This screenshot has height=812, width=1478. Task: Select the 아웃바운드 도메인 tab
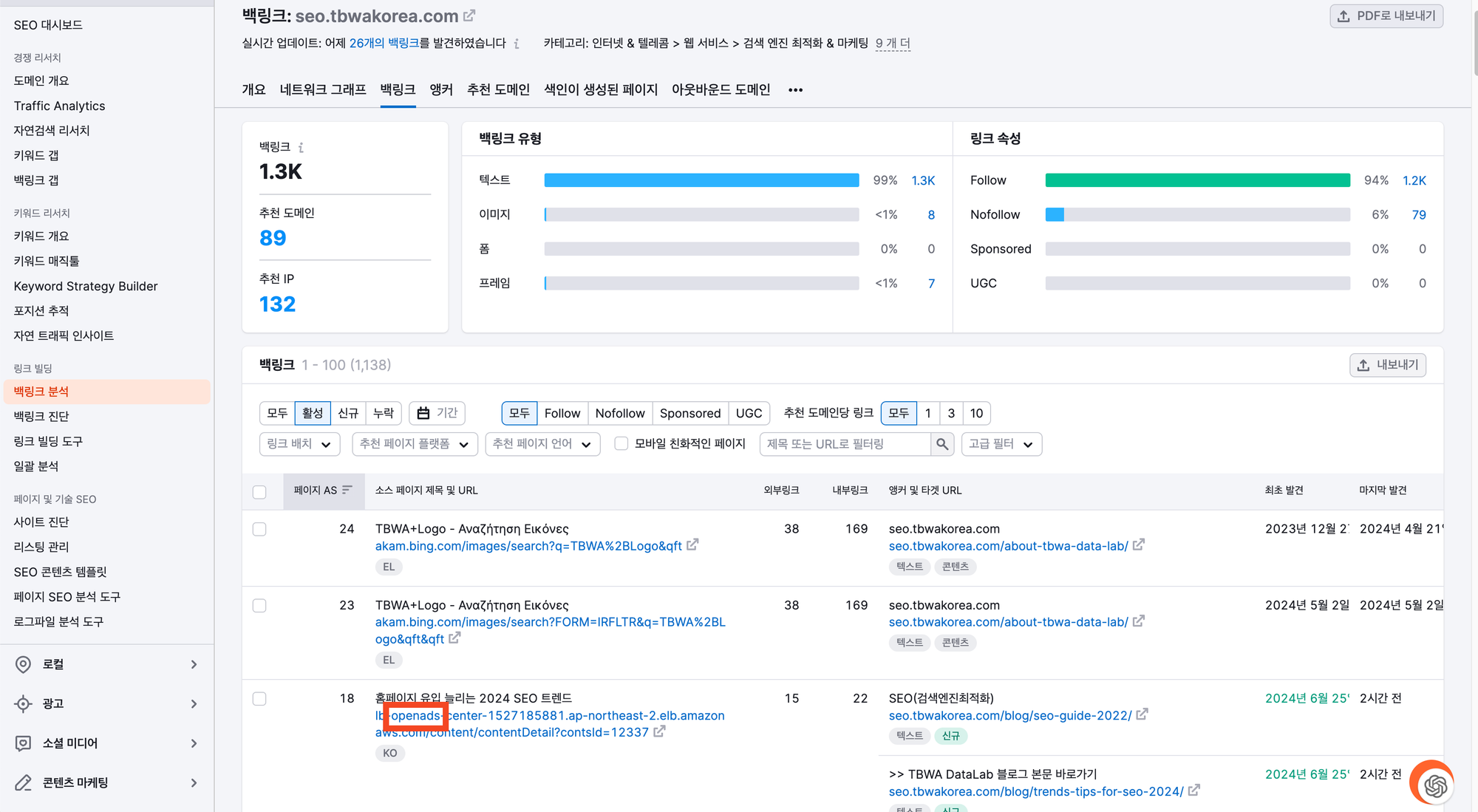click(722, 89)
